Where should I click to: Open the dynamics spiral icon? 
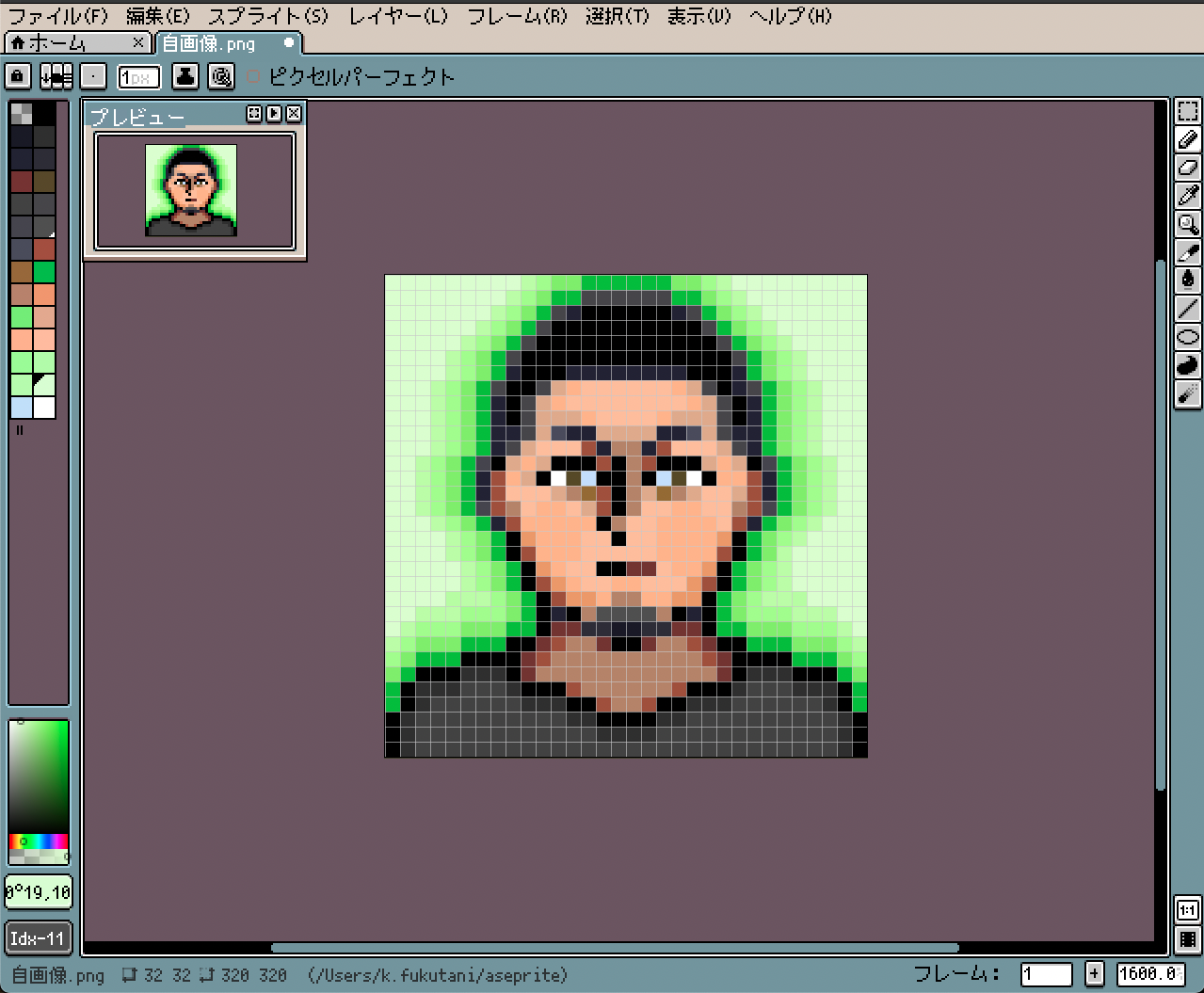tap(221, 76)
